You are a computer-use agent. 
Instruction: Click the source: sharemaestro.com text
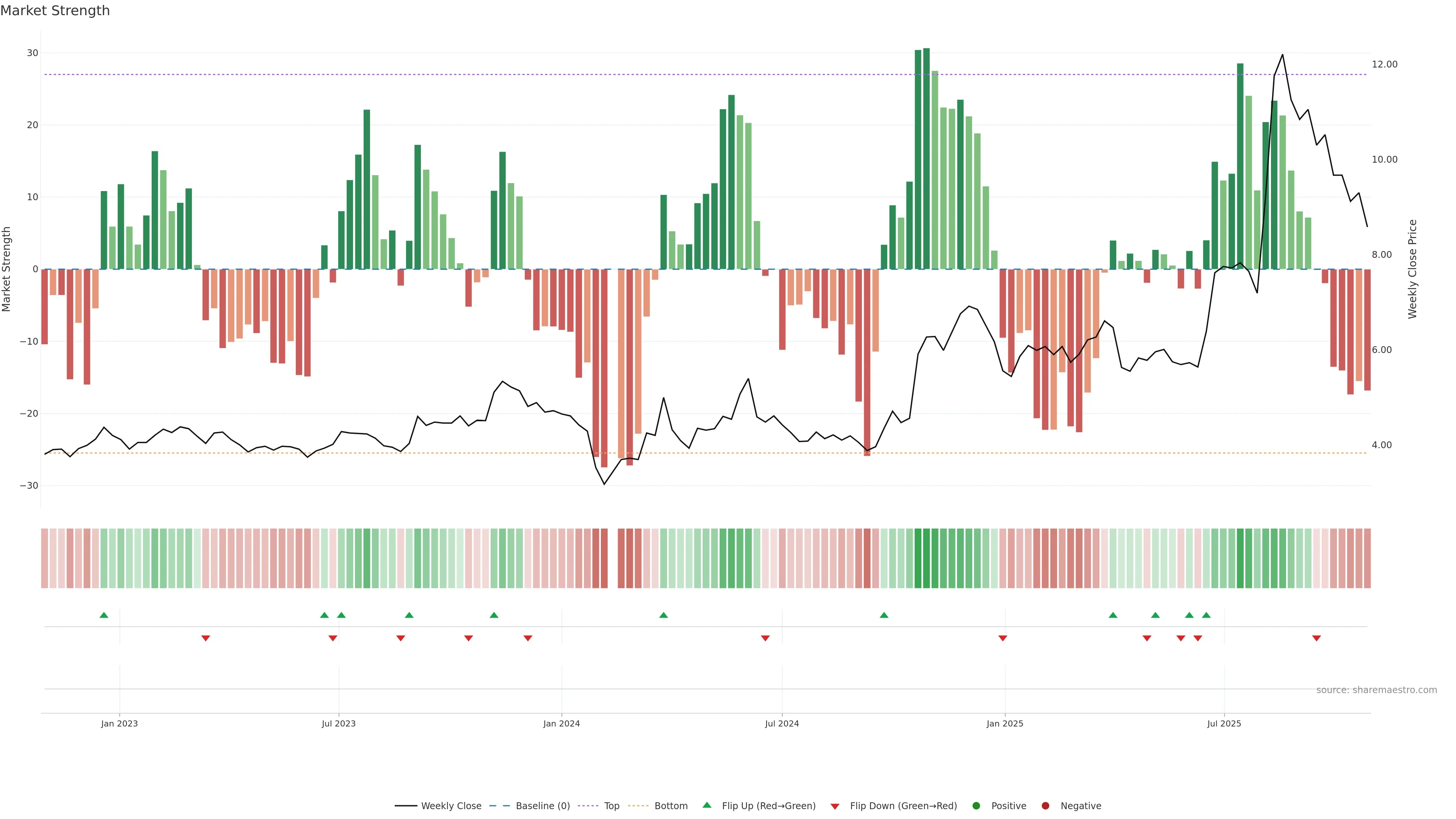click(1376, 690)
